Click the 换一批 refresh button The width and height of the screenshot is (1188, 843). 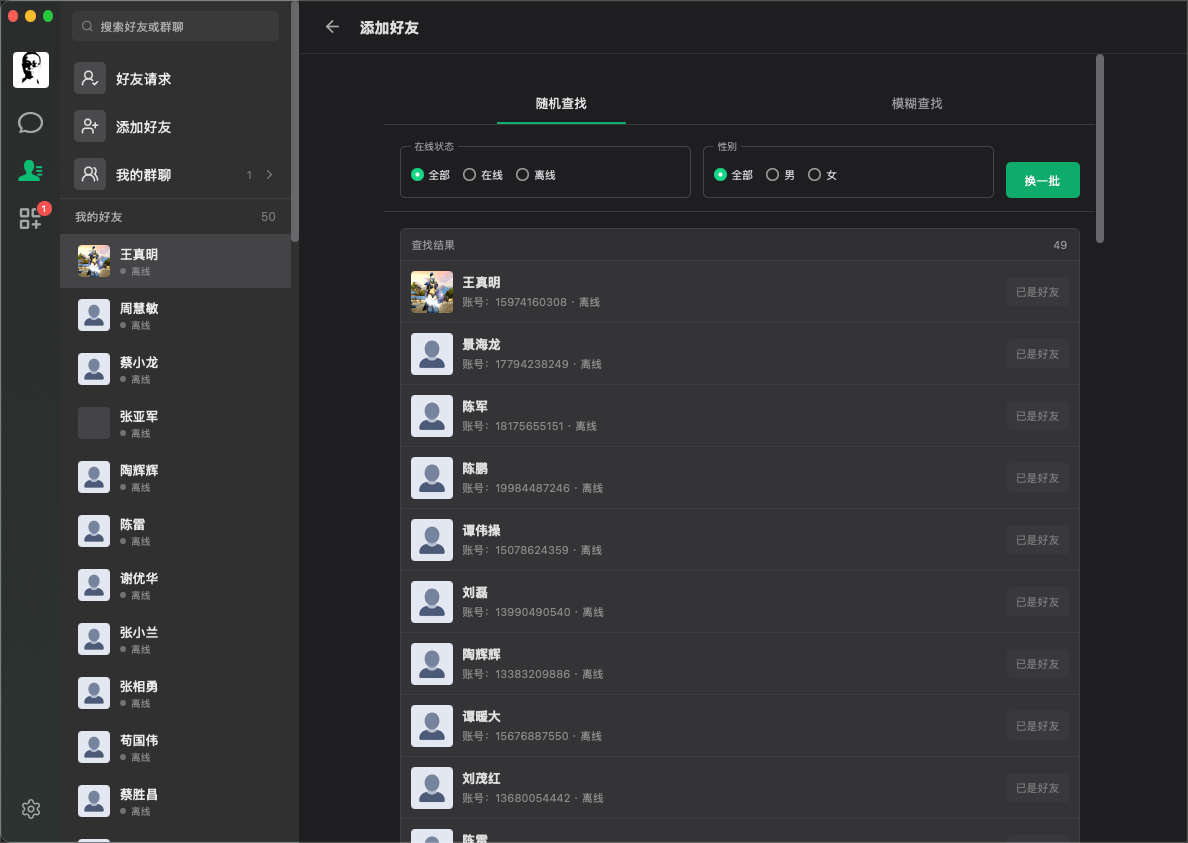[1043, 180]
